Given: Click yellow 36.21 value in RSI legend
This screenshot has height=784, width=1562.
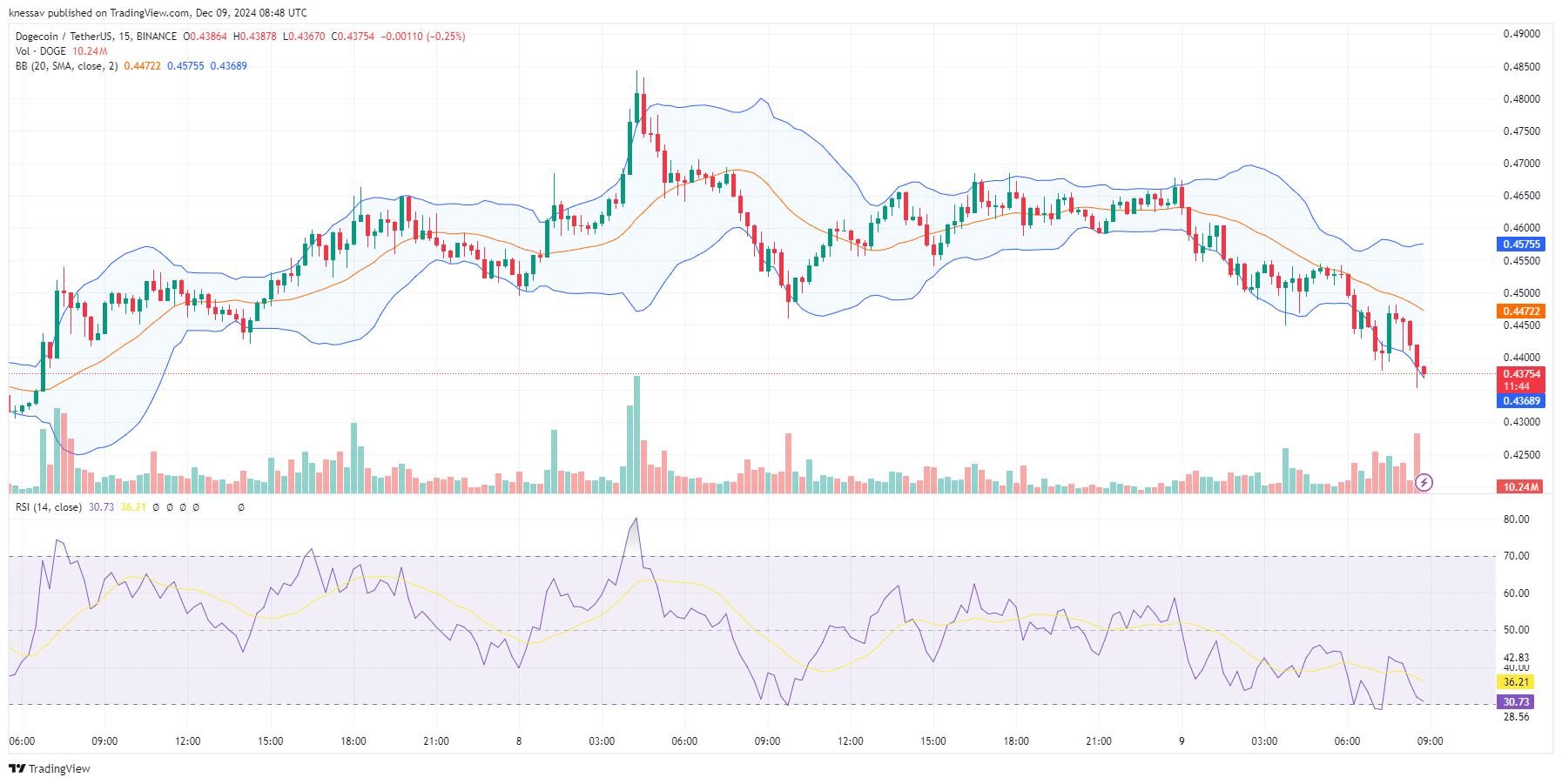Looking at the screenshot, I should 133,507.
